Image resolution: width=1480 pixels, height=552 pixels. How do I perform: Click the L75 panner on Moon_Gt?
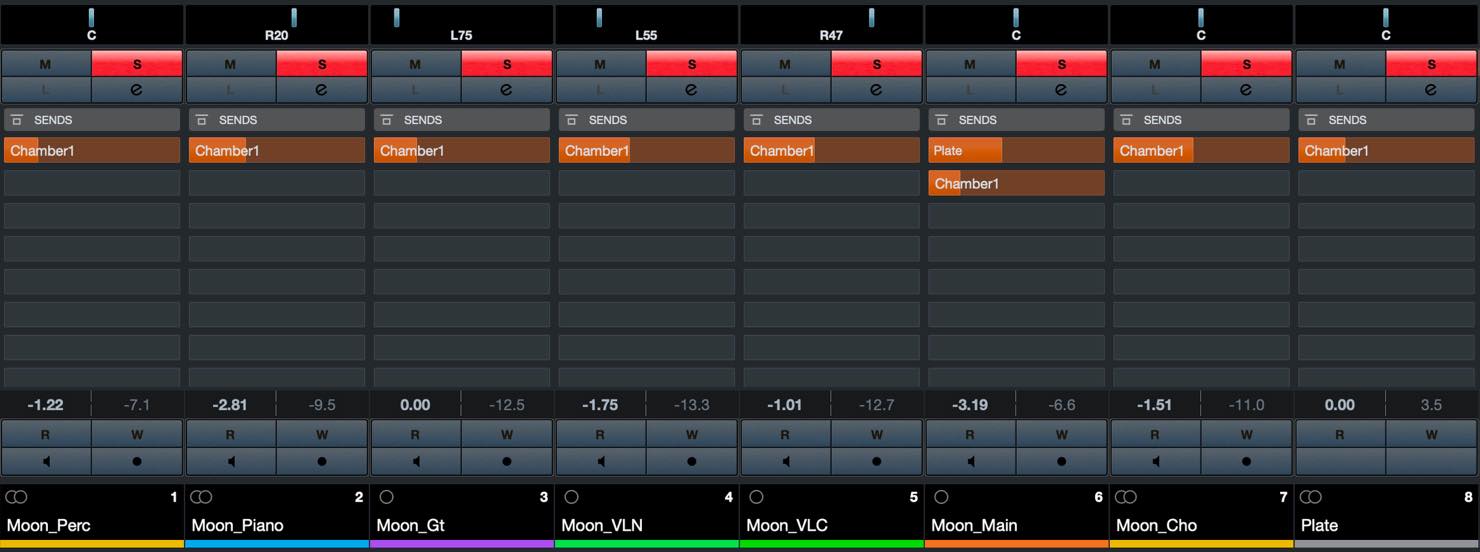(x=462, y=24)
